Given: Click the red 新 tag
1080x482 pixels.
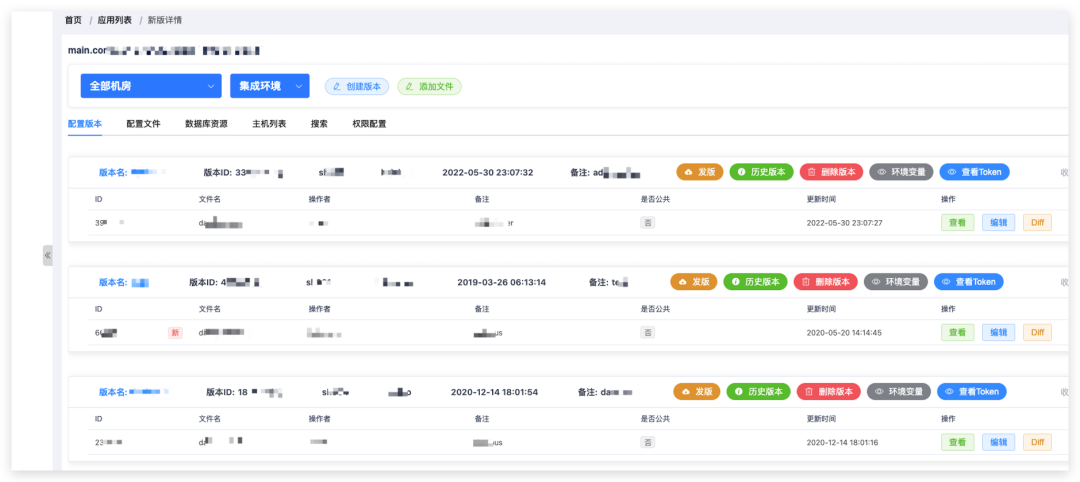Looking at the screenshot, I should point(175,333).
